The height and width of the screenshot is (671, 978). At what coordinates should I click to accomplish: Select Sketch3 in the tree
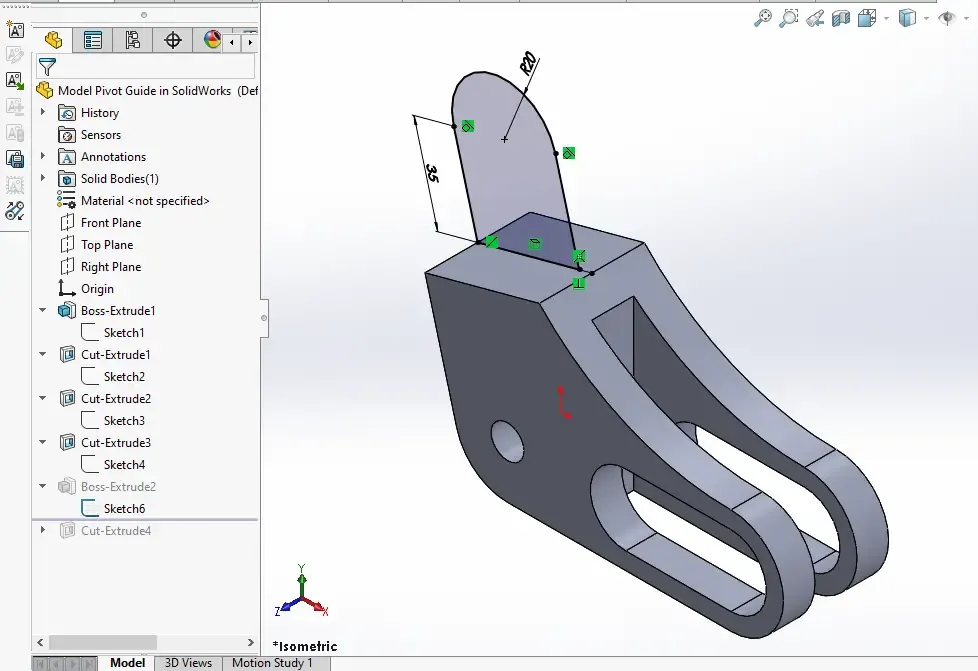tap(113, 420)
